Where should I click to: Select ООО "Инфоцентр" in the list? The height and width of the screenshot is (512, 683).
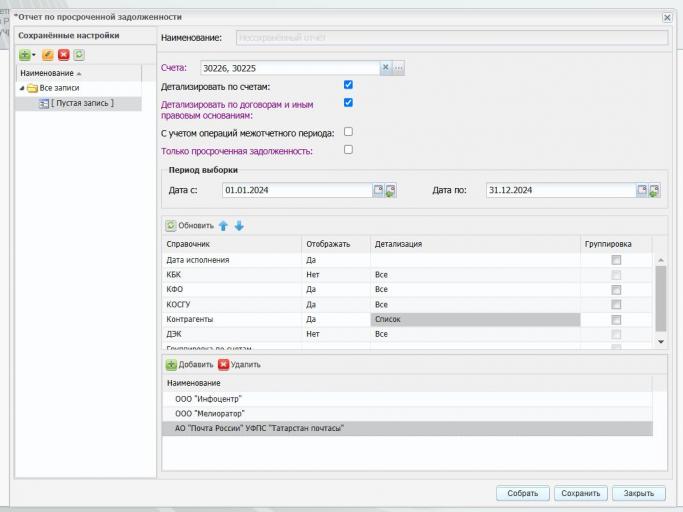407,399
